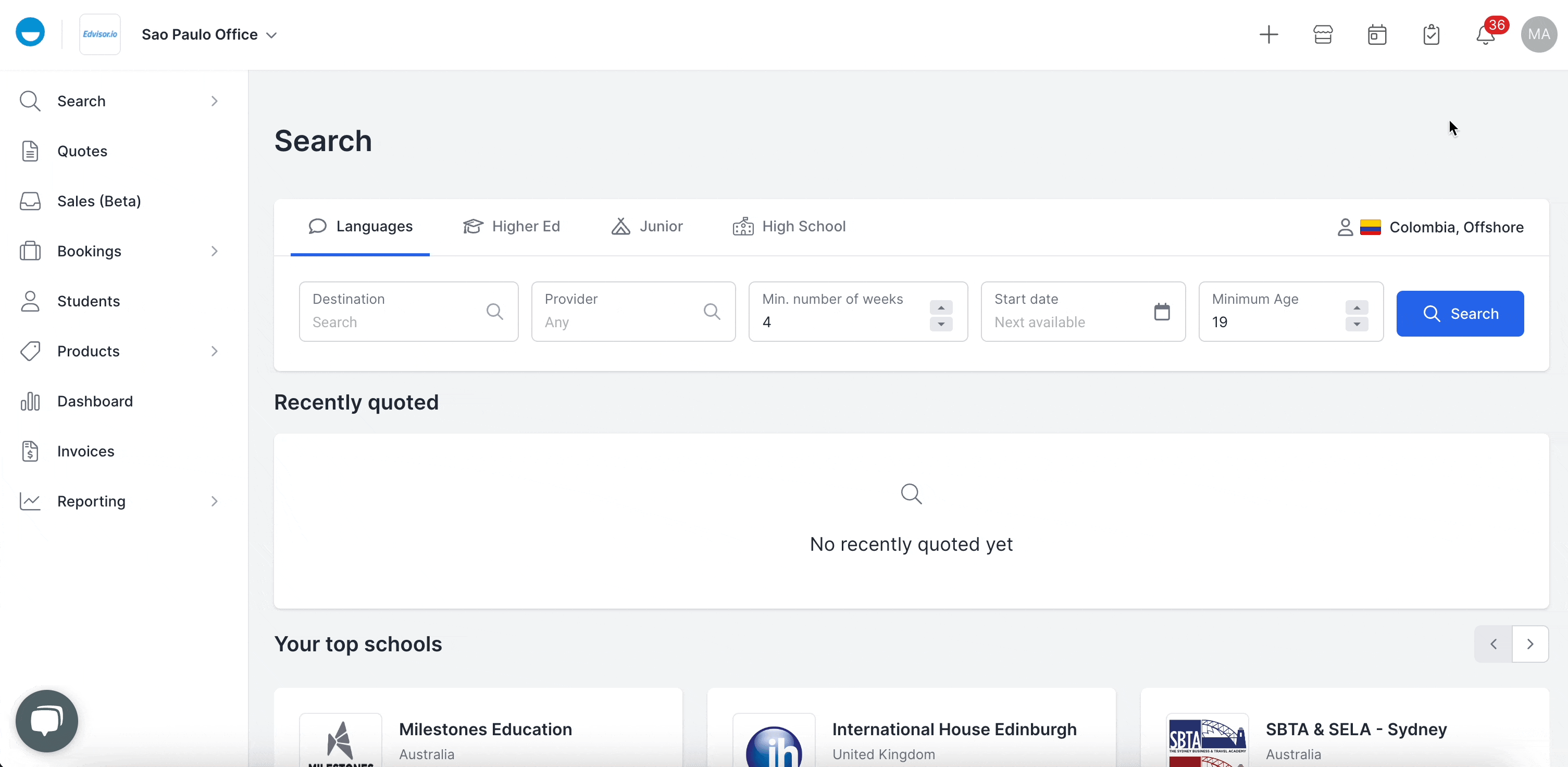This screenshot has height=767, width=1568.
Task: Decrease the Minimum Age value
Action: coord(1356,325)
